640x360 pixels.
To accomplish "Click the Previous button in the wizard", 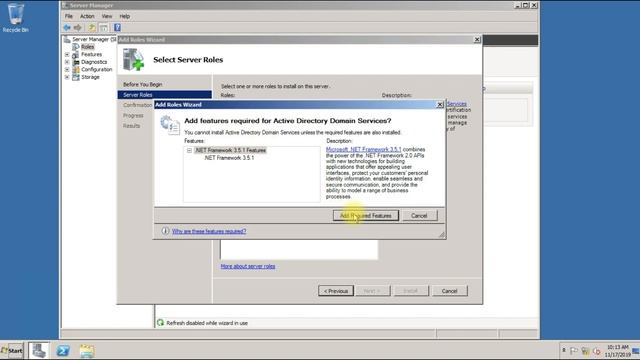I will coord(336,291).
